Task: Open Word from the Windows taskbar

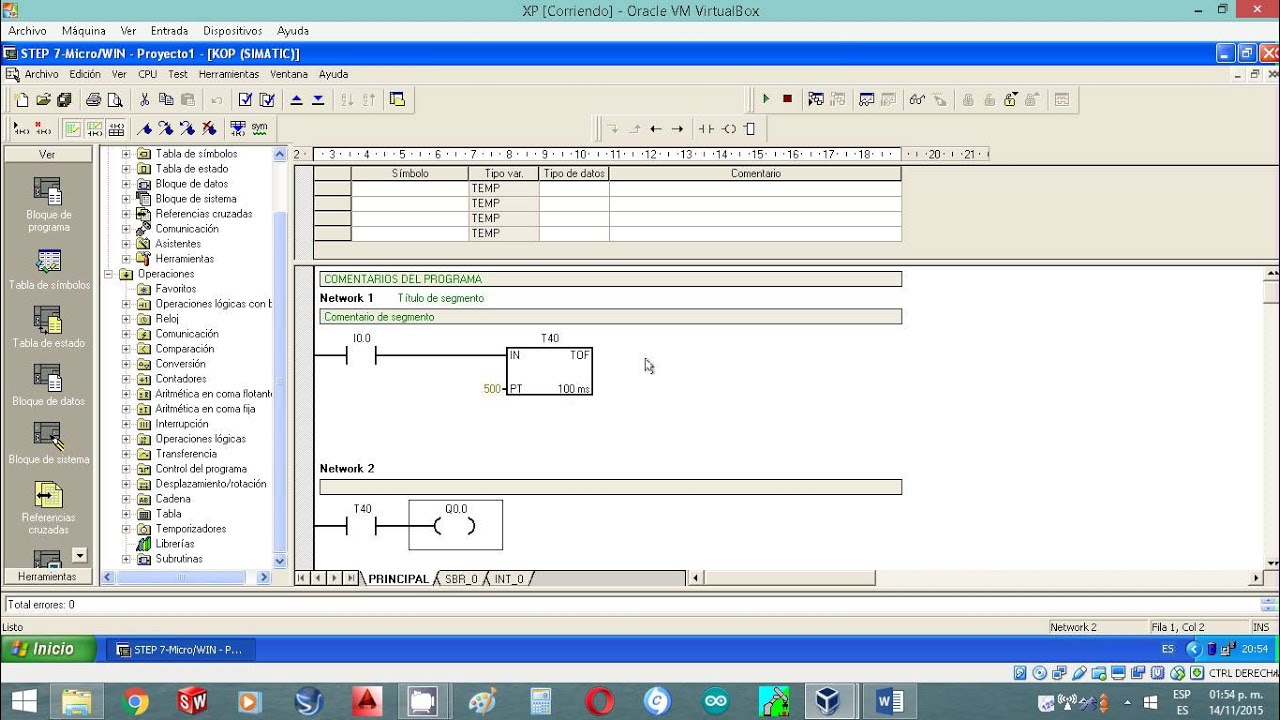Action: point(889,702)
